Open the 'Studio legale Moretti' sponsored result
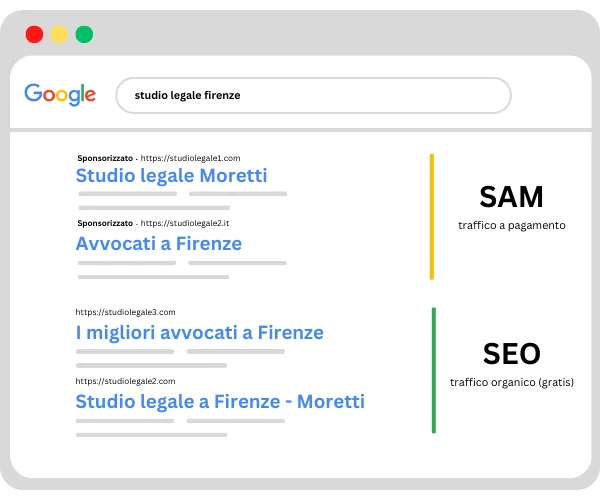 pyautogui.click(x=171, y=176)
